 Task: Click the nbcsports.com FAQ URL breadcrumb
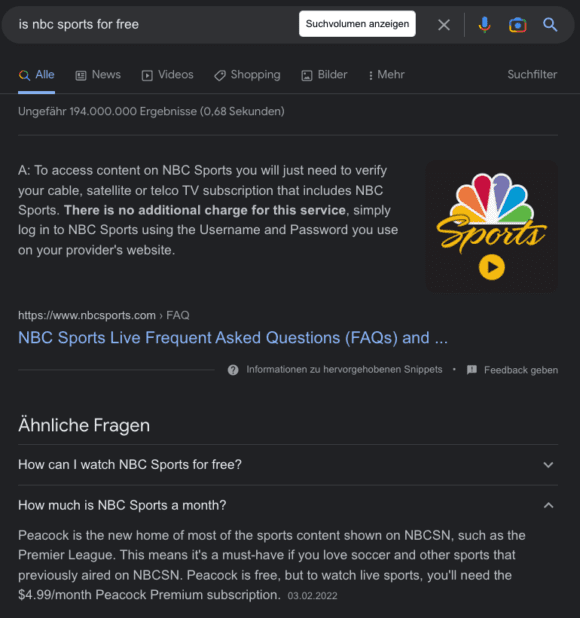[x=104, y=315]
